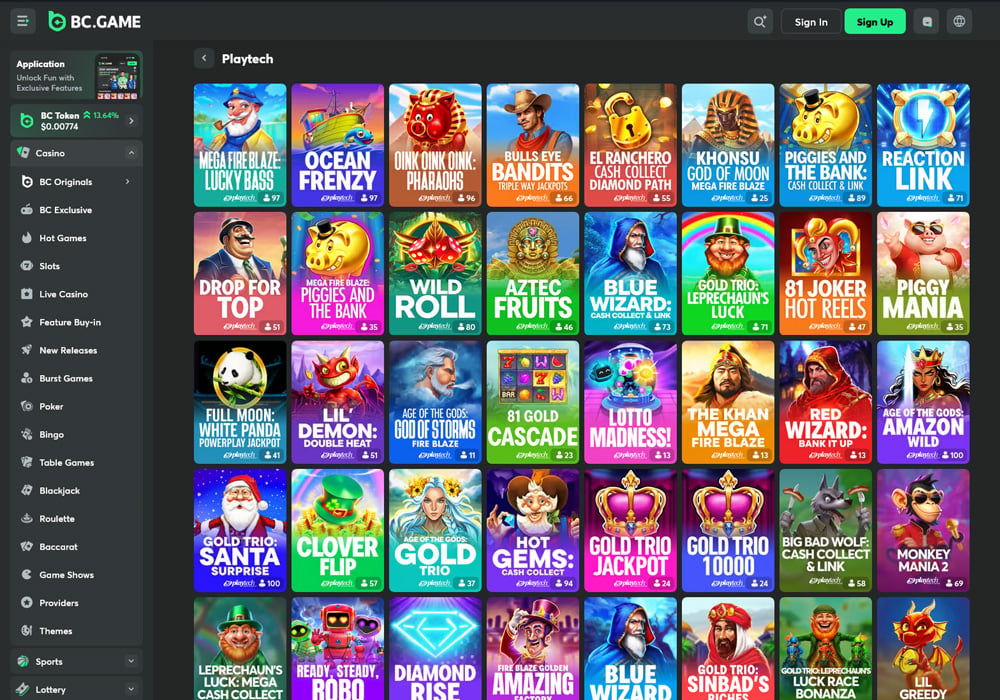Expand the Lottery section chevron
Viewport: 1000px width, 700px height.
click(x=131, y=689)
